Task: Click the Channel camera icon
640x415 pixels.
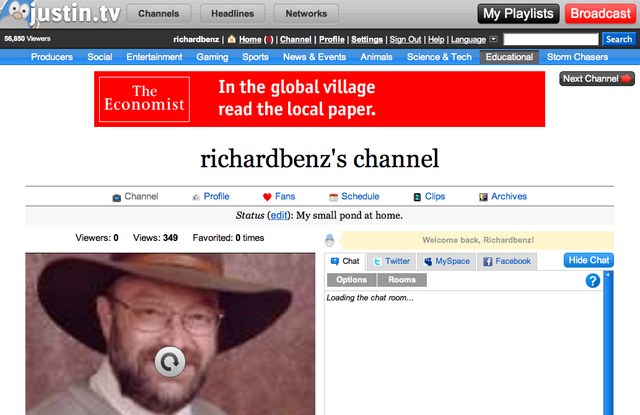Action: pyautogui.click(x=117, y=198)
